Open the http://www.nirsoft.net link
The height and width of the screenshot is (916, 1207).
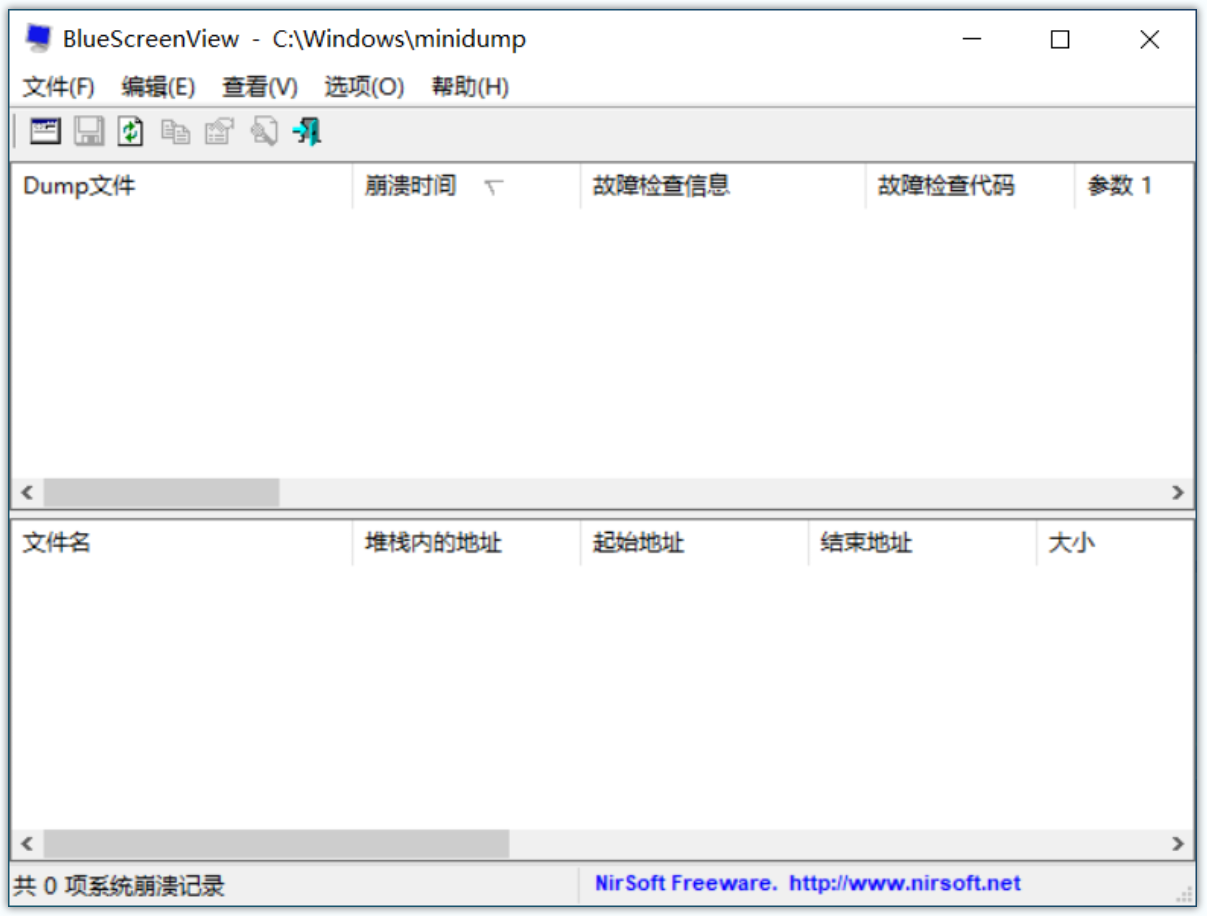[x=905, y=884]
